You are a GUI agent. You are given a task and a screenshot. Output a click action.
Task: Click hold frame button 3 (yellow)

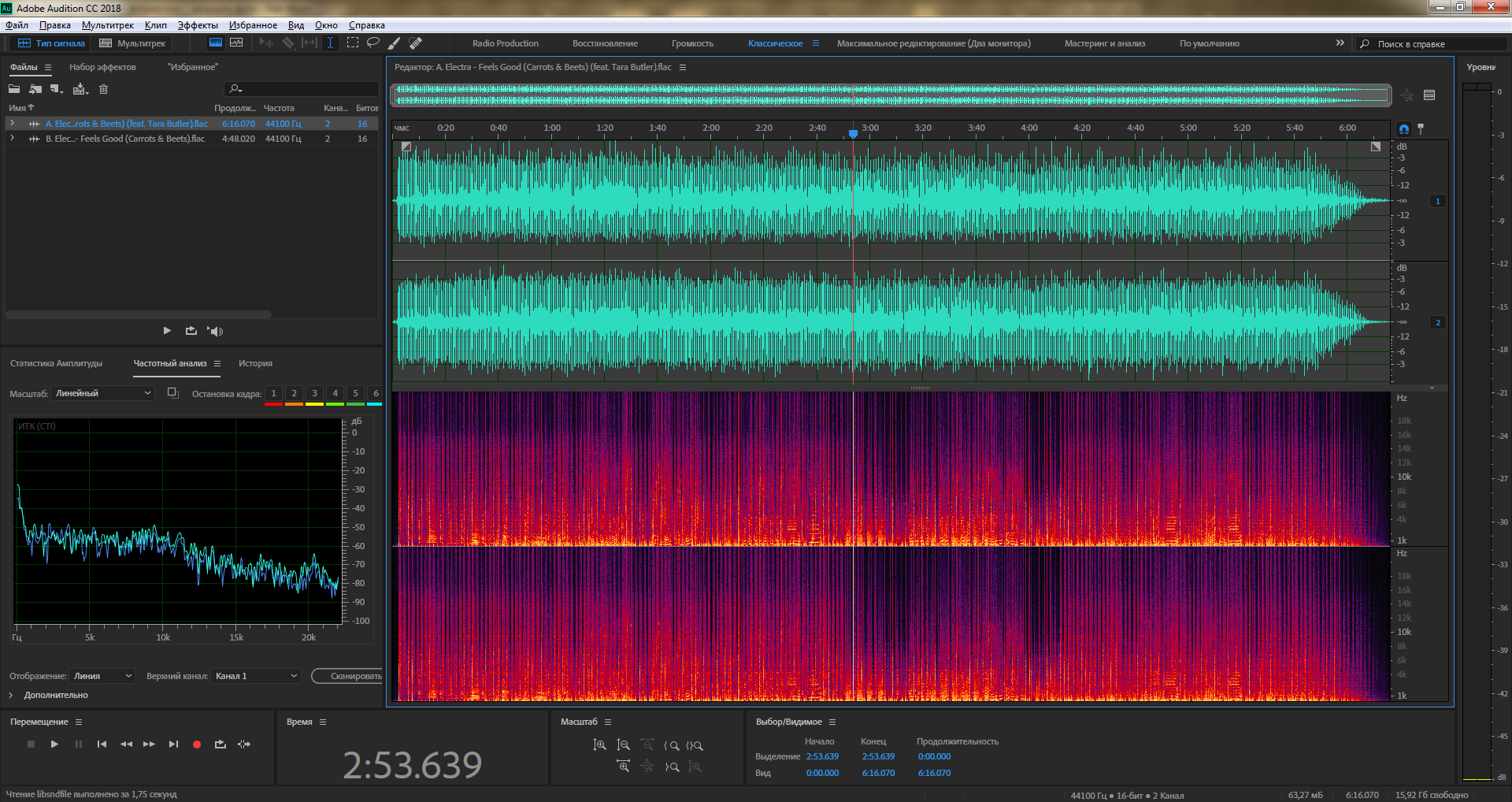(314, 395)
